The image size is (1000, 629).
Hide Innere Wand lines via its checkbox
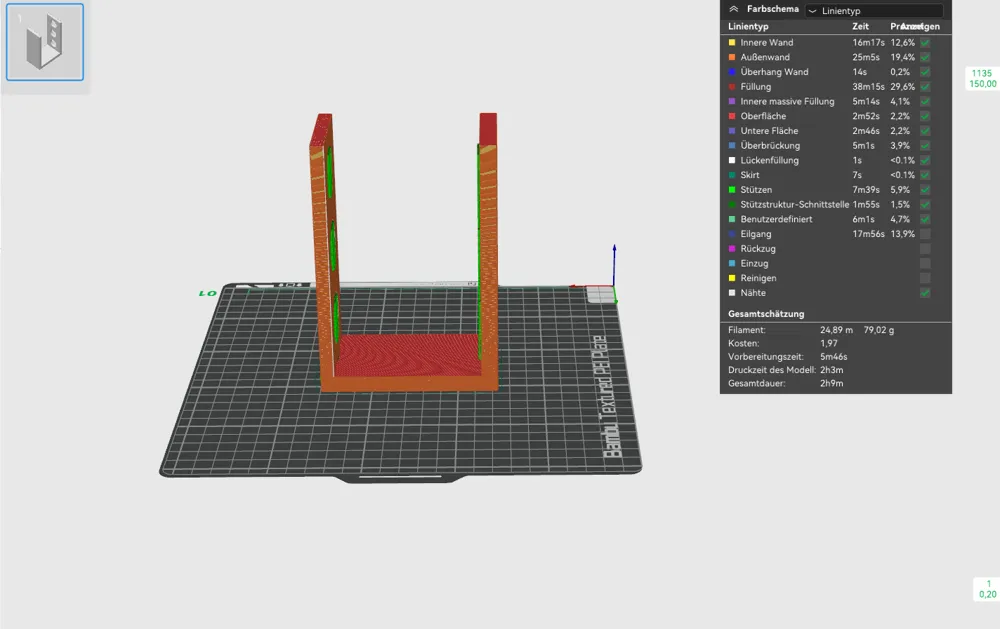point(925,43)
